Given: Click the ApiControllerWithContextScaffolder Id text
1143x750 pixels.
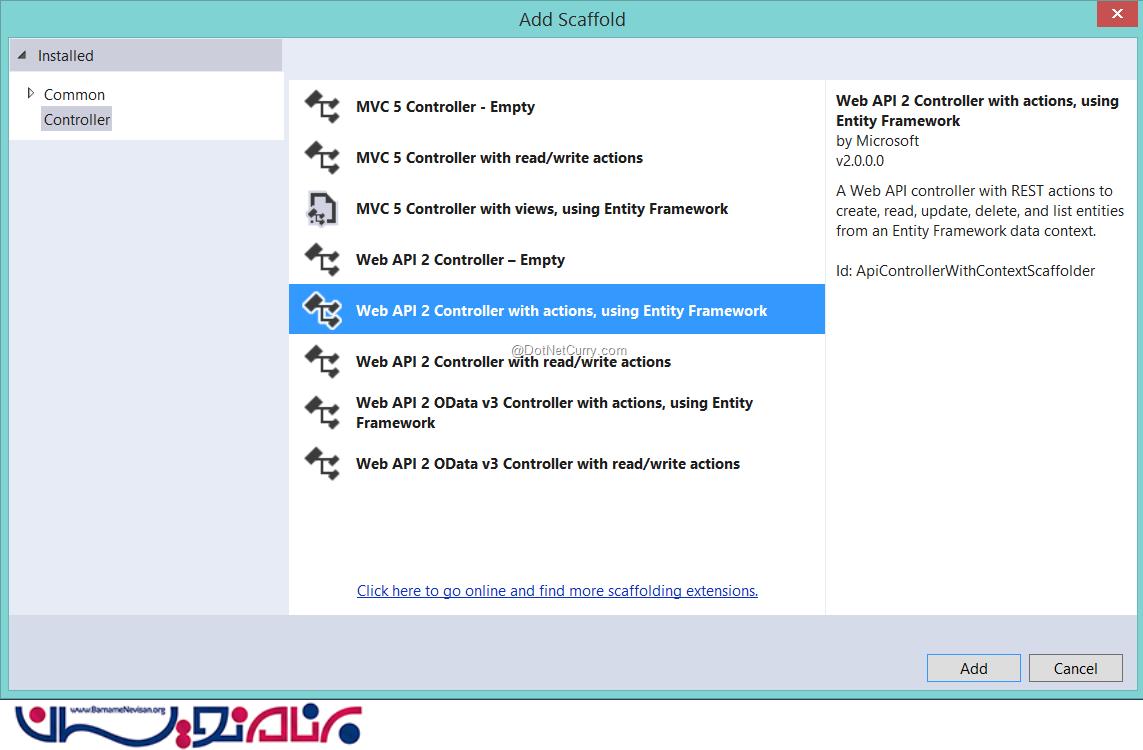Looking at the screenshot, I should [x=965, y=271].
